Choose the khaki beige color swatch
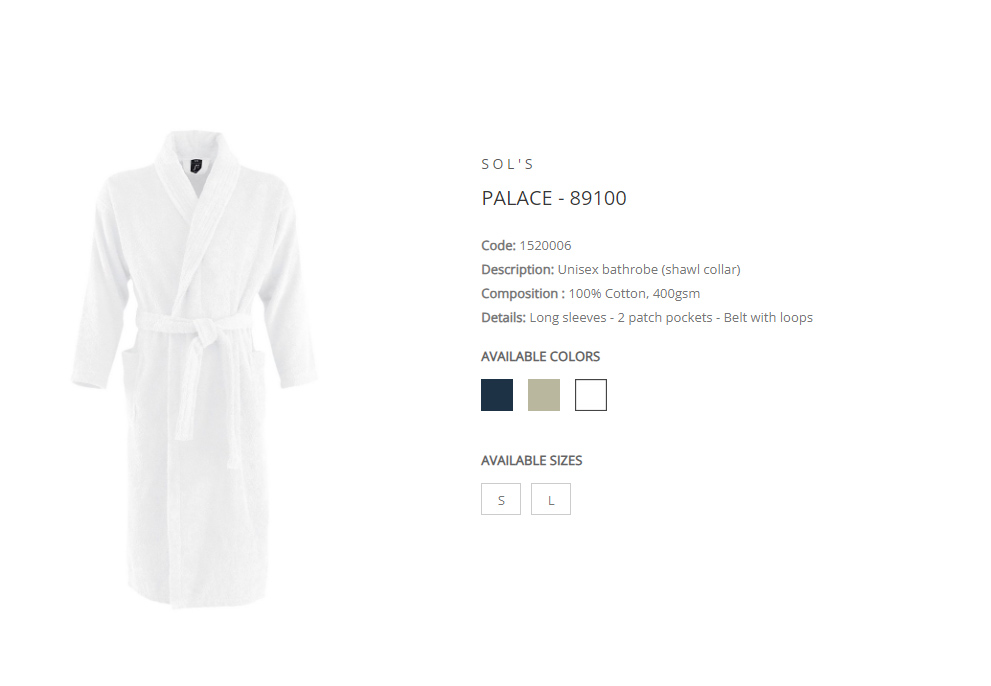 [544, 395]
